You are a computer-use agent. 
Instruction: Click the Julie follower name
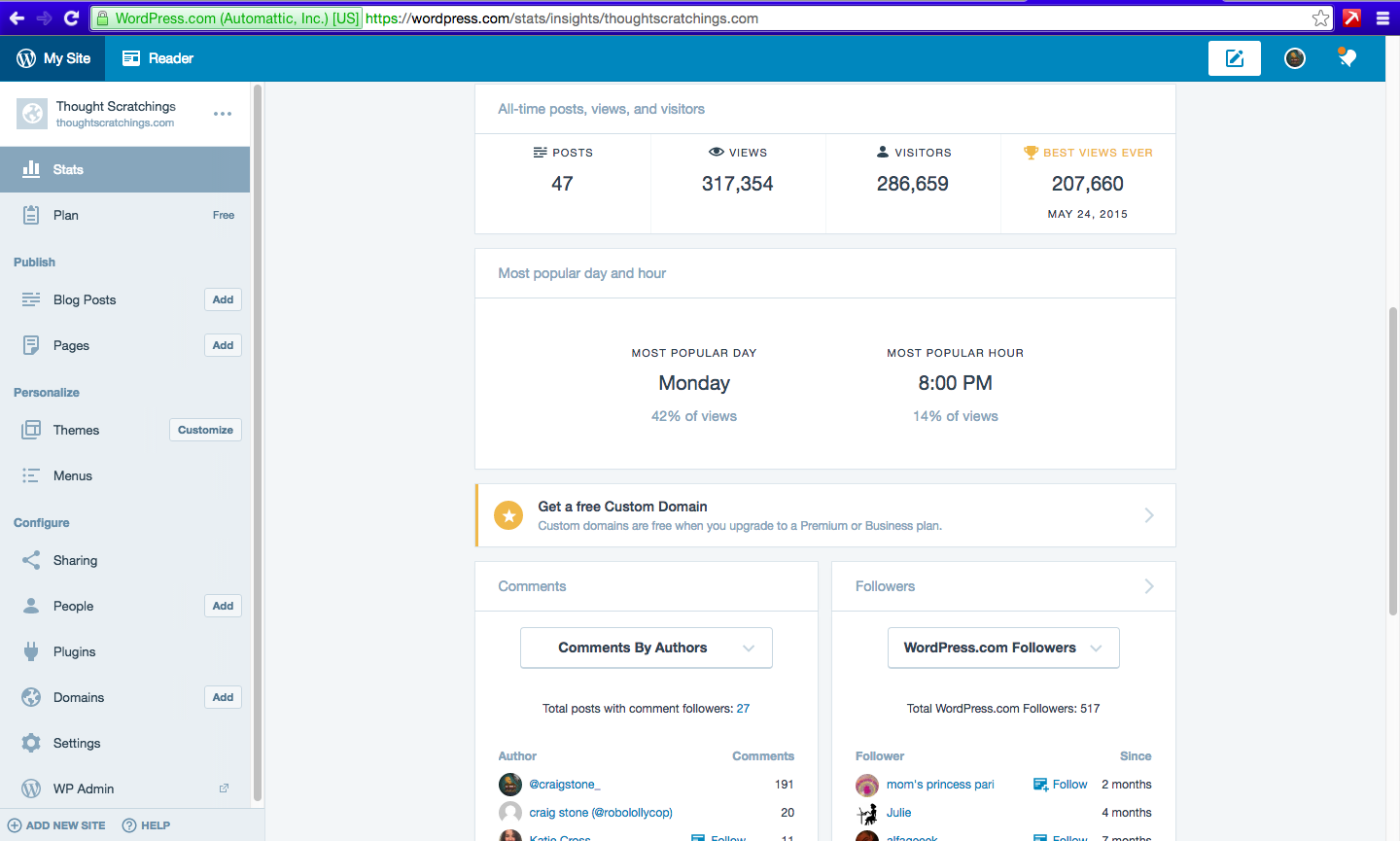[x=899, y=813]
